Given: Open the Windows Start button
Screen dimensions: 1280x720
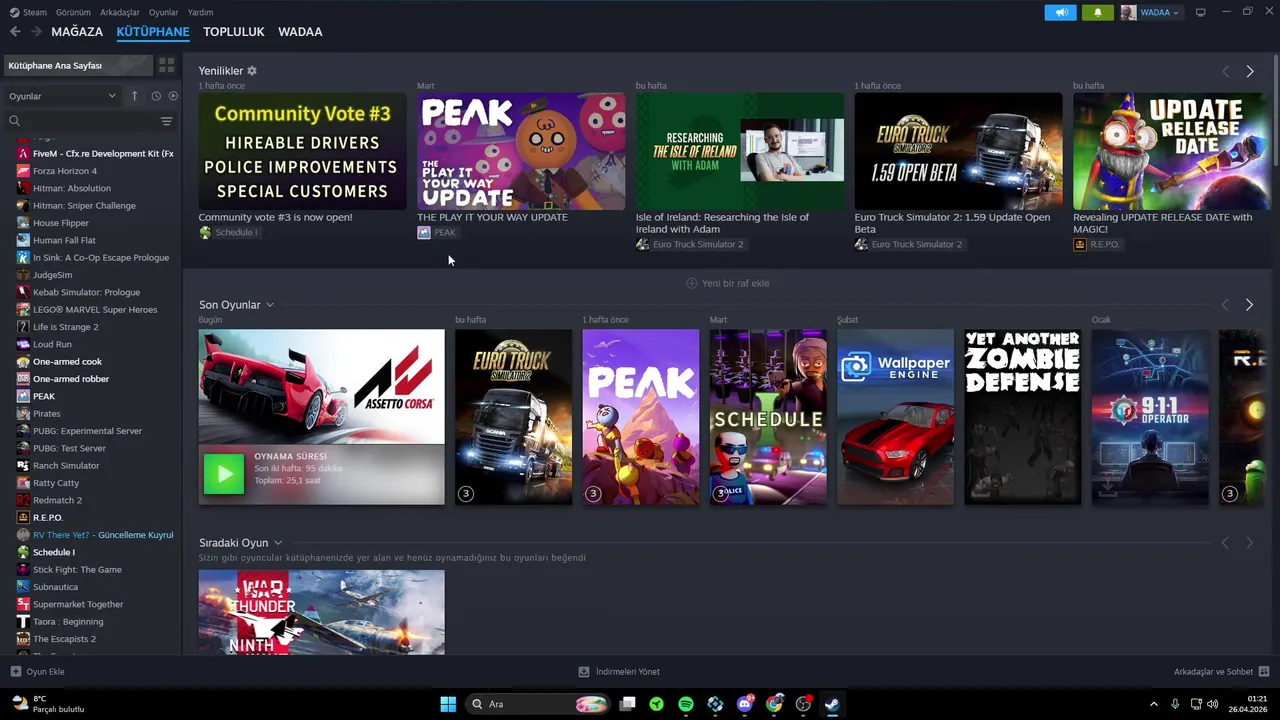Looking at the screenshot, I should tap(448, 704).
